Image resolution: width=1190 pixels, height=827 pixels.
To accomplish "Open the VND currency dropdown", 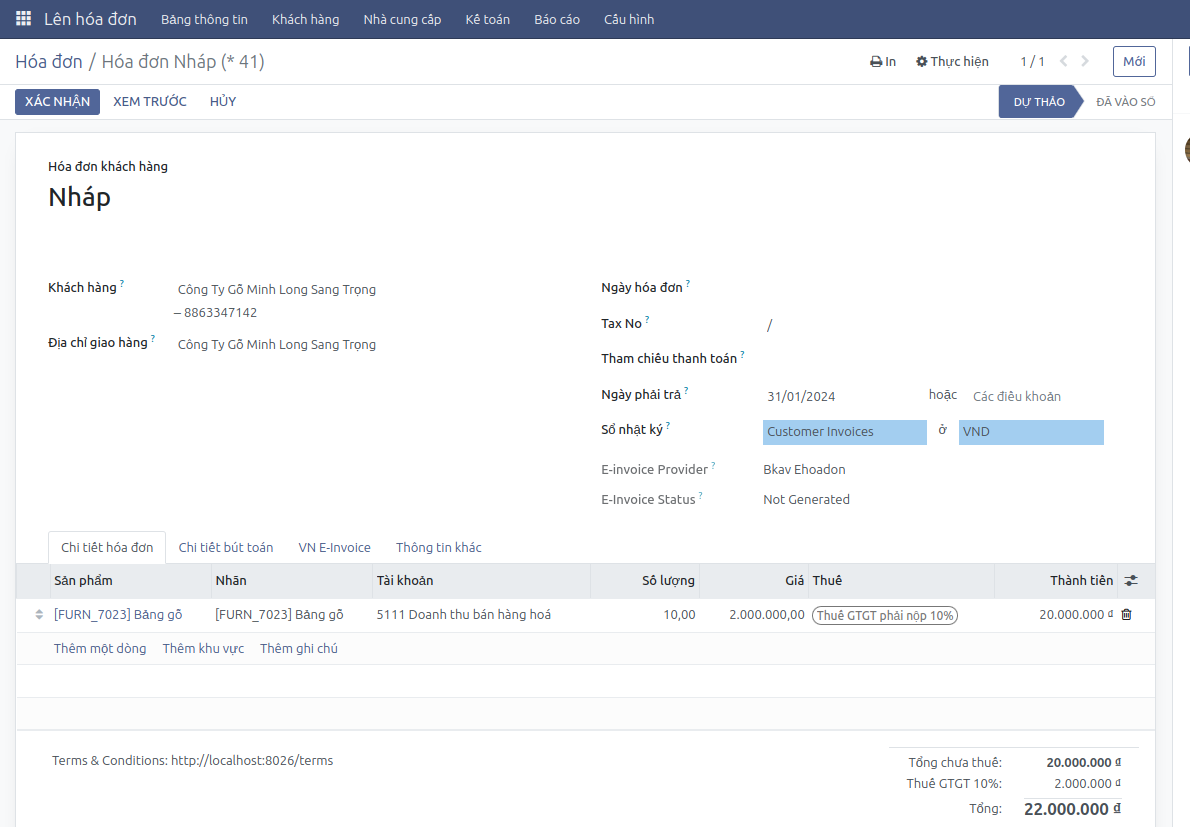I will click(x=1030, y=432).
